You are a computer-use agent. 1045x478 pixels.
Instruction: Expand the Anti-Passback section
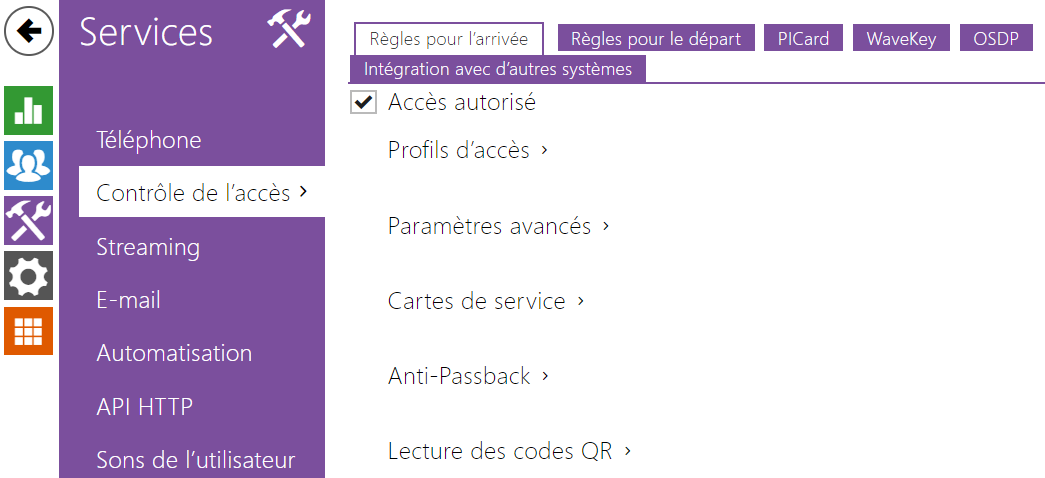click(x=468, y=376)
